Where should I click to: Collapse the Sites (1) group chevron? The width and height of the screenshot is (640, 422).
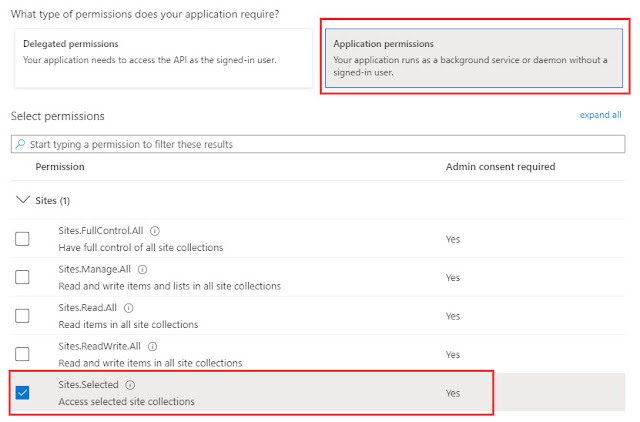pyautogui.click(x=22, y=200)
